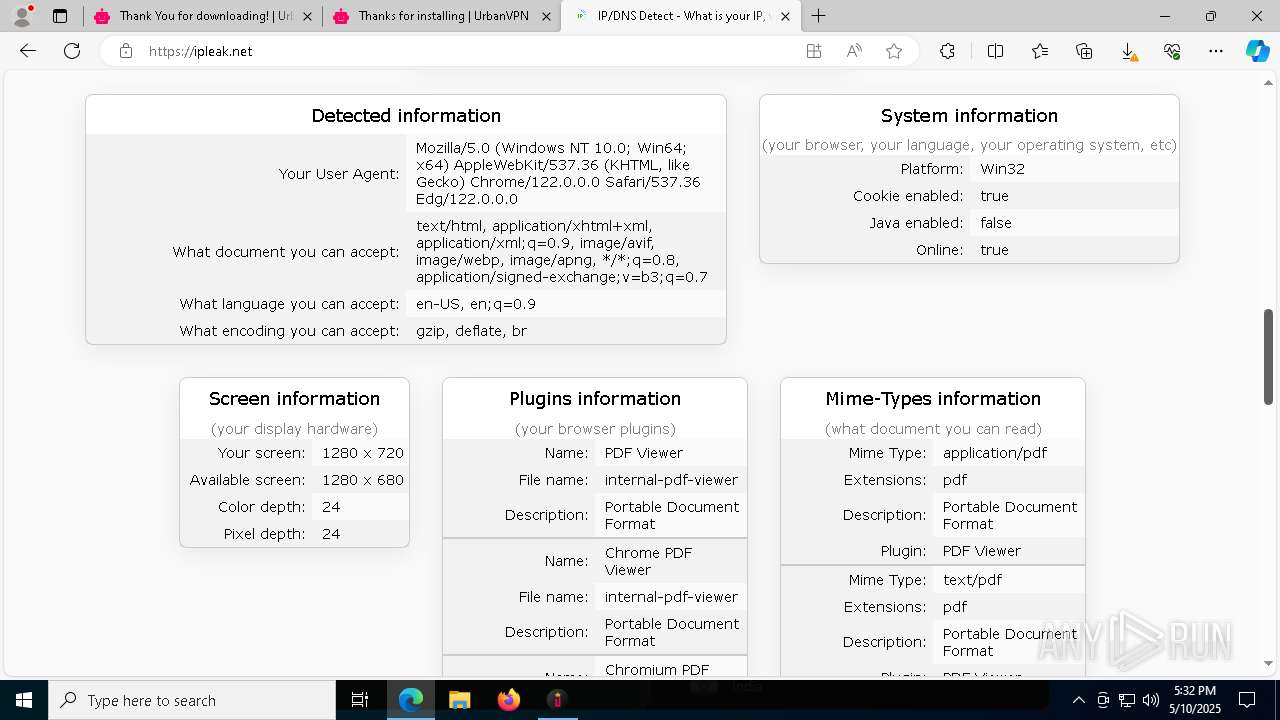The height and width of the screenshot is (720, 1280).
Task: Click the 1280 x 680 available screen value
Action: (363, 480)
